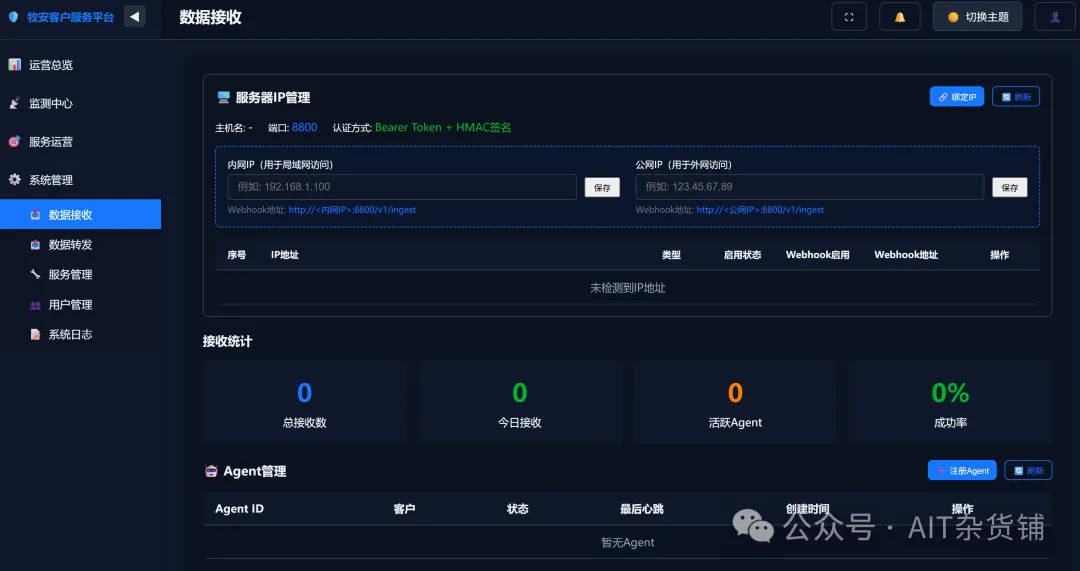Viewport: 1080px width, 571px height.
Task: Click 刷新 button in Agent管理 section
Action: click(x=1028, y=470)
